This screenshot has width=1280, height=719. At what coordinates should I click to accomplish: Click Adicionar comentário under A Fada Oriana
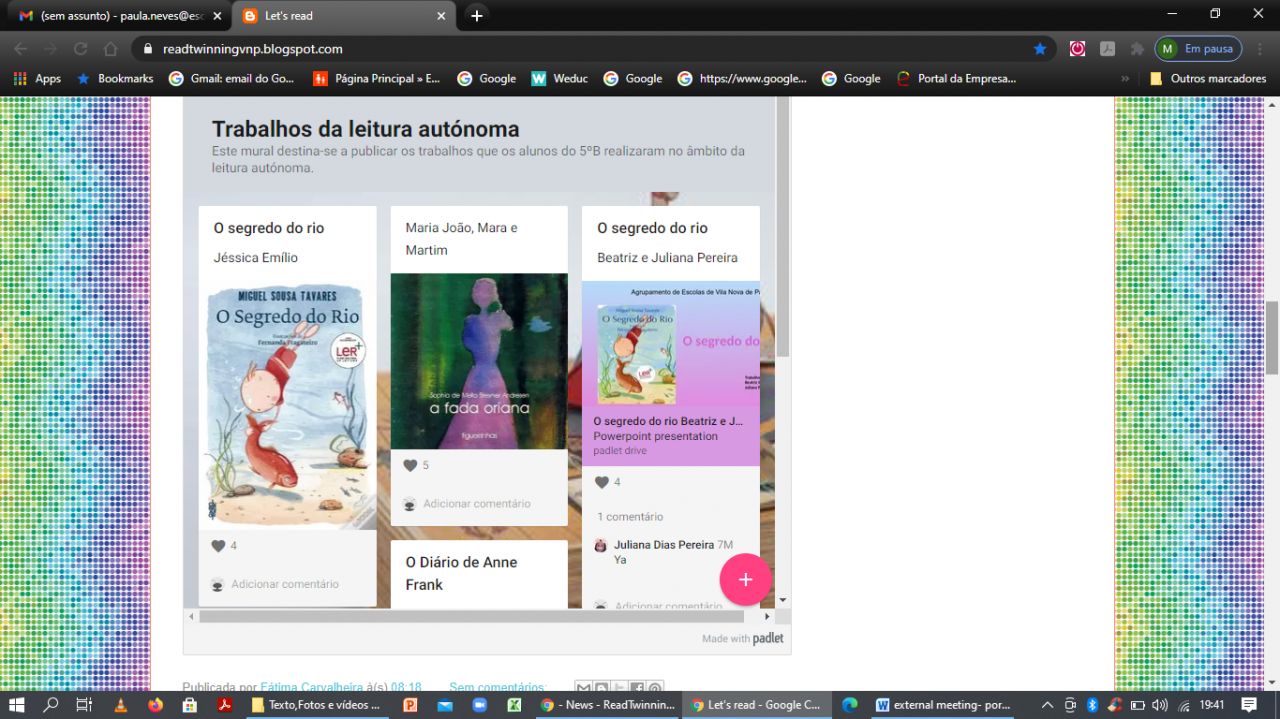click(x=476, y=504)
